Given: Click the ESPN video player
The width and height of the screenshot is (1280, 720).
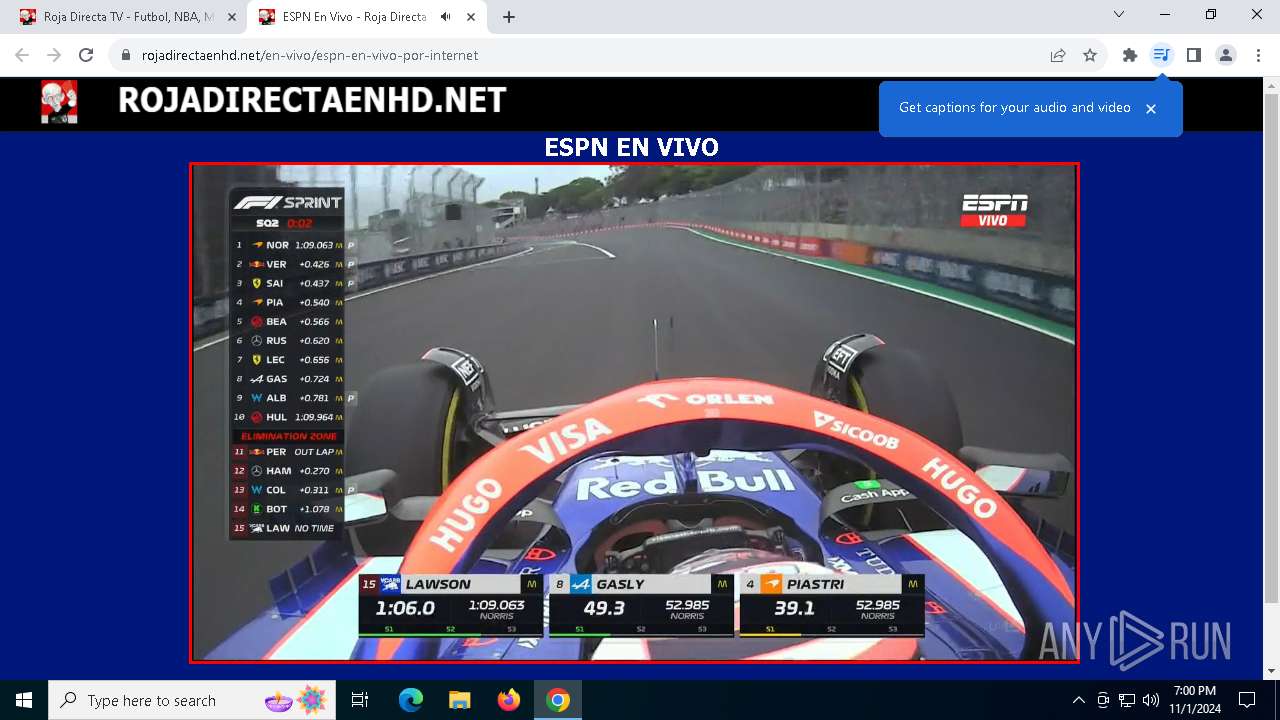Looking at the screenshot, I should 634,412.
